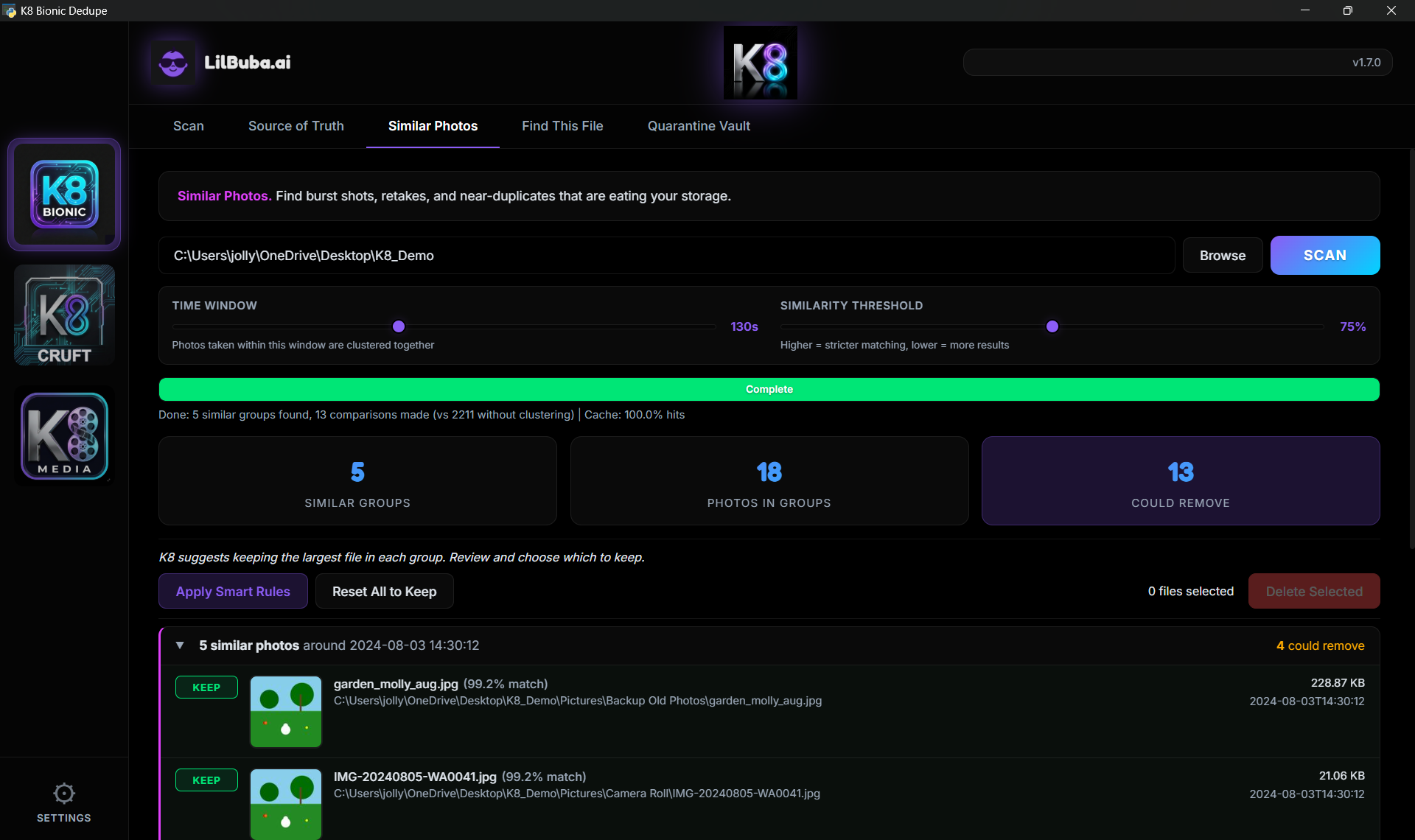
Task: Open the Quarantine Vault tab
Action: coord(699,126)
